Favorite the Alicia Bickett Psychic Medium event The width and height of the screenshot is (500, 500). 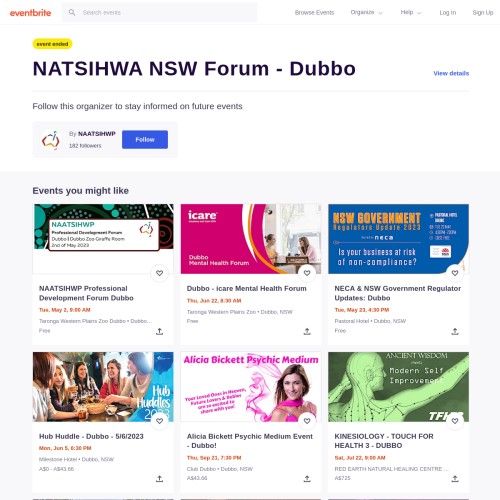pyautogui.click(x=307, y=421)
